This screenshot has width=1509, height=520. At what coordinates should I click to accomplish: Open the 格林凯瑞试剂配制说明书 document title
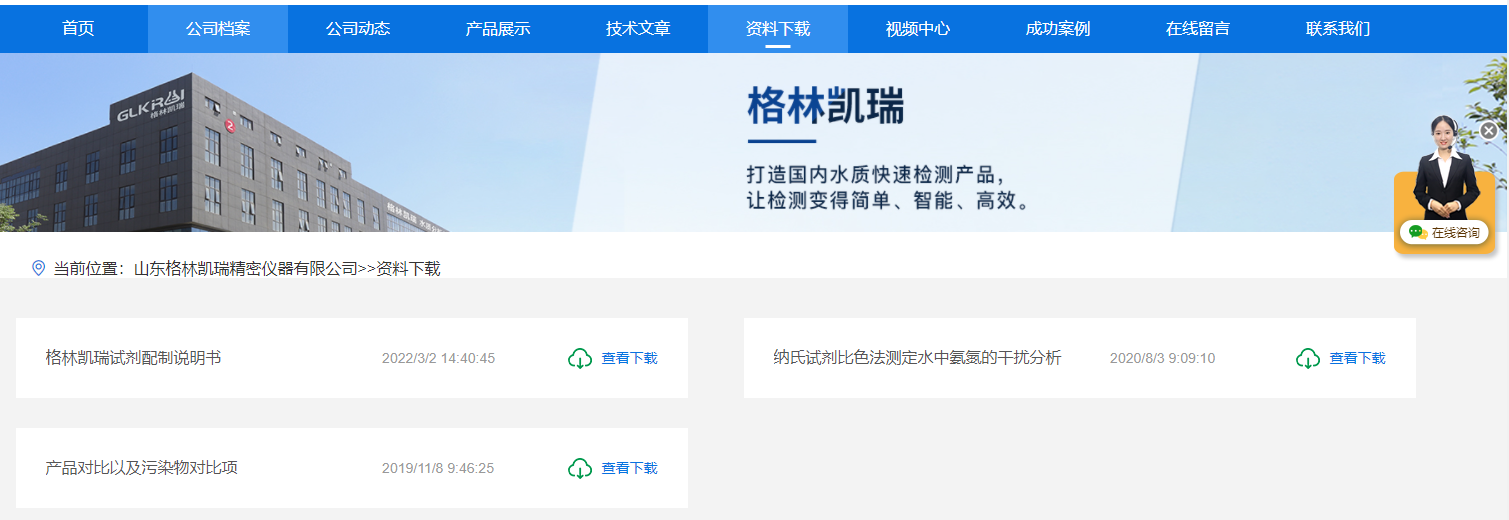pyautogui.click(x=133, y=358)
